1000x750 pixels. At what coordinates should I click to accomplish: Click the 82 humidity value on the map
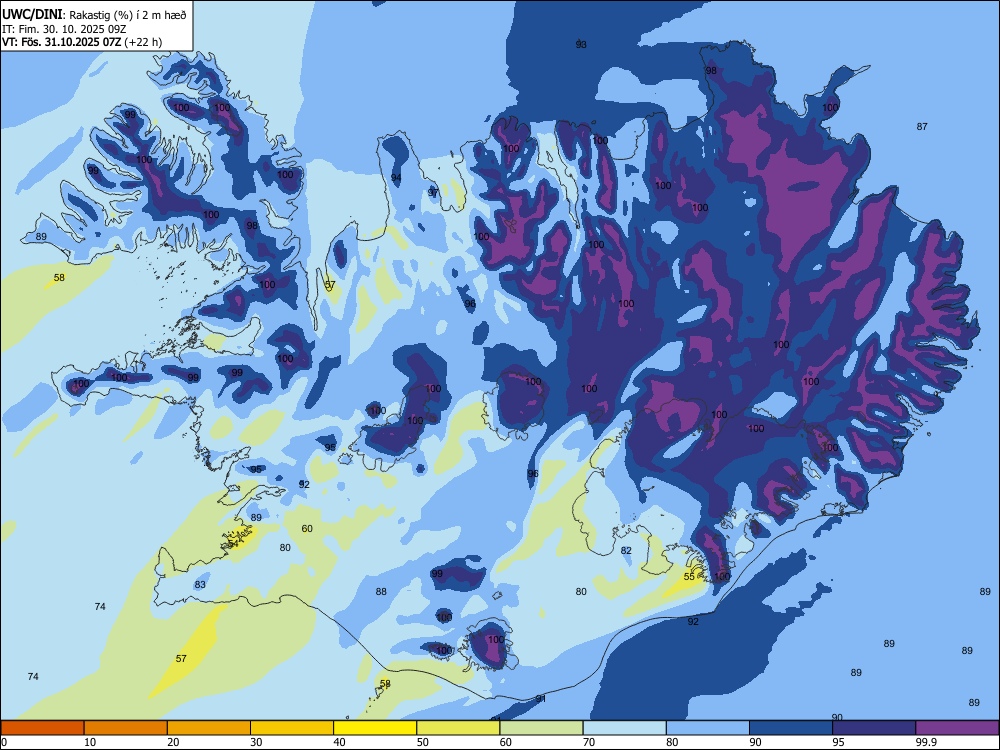point(626,550)
